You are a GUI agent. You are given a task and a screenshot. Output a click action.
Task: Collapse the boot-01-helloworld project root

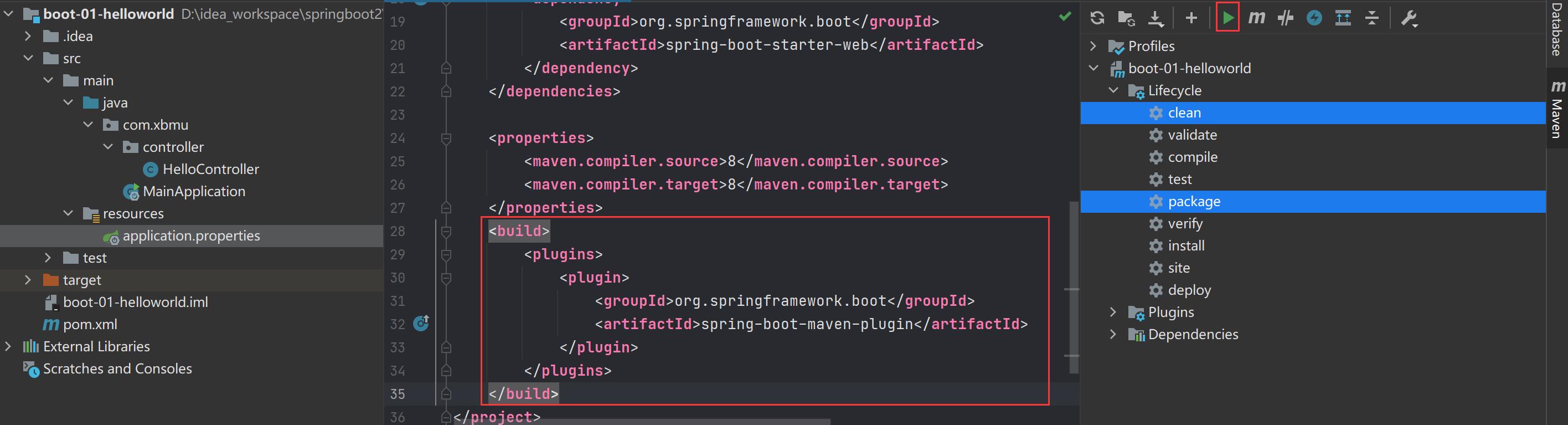pyautogui.click(x=8, y=13)
